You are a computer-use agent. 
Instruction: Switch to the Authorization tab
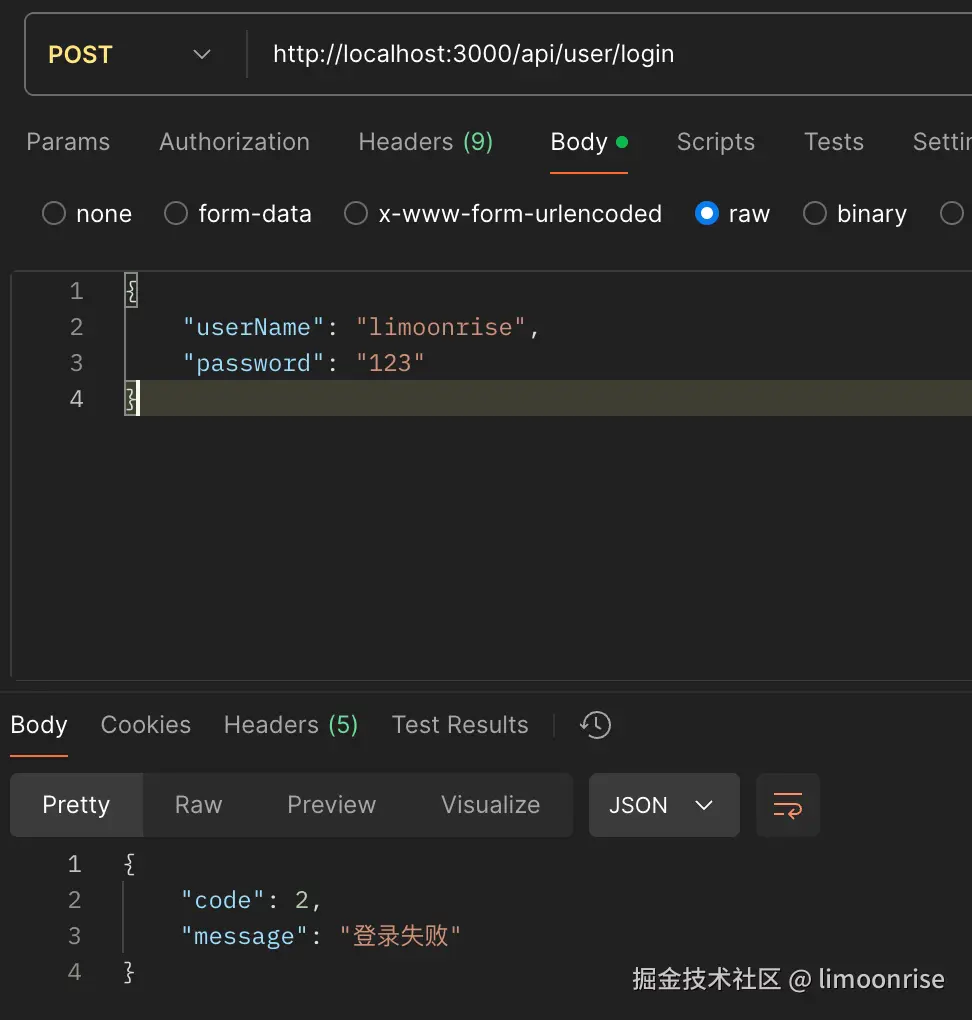[234, 142]
